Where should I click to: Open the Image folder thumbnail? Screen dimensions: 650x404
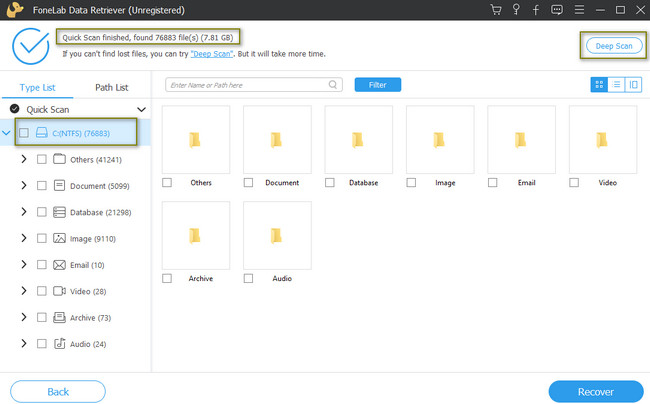440,140
